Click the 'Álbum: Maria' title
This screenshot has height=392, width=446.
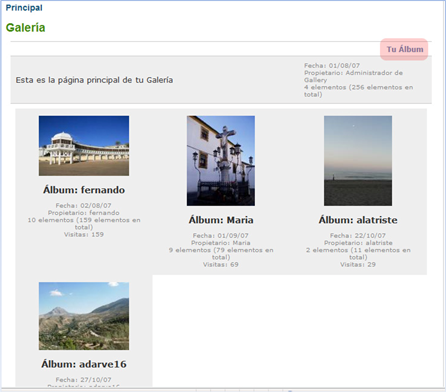tap(221, 220)
